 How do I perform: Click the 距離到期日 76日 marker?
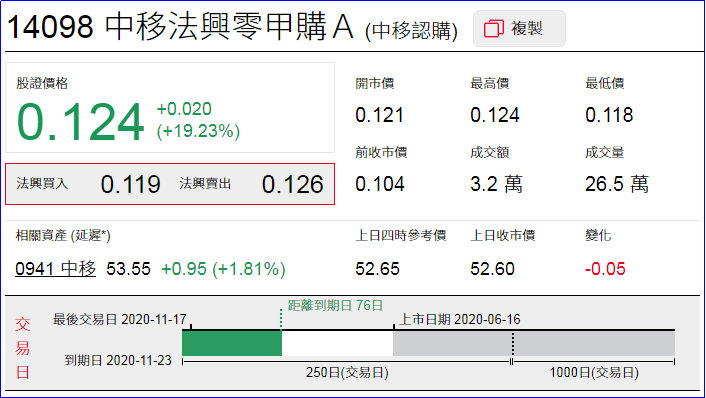coord(335,306)
